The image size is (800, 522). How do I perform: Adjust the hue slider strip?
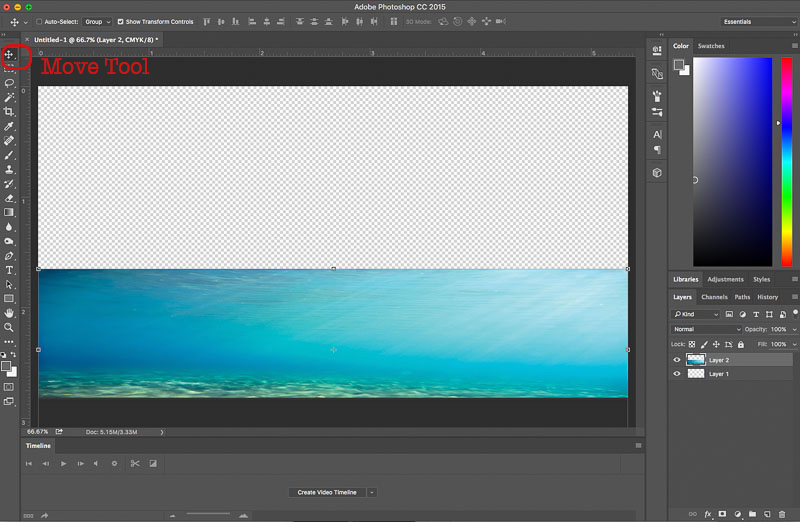click(787, 162)
